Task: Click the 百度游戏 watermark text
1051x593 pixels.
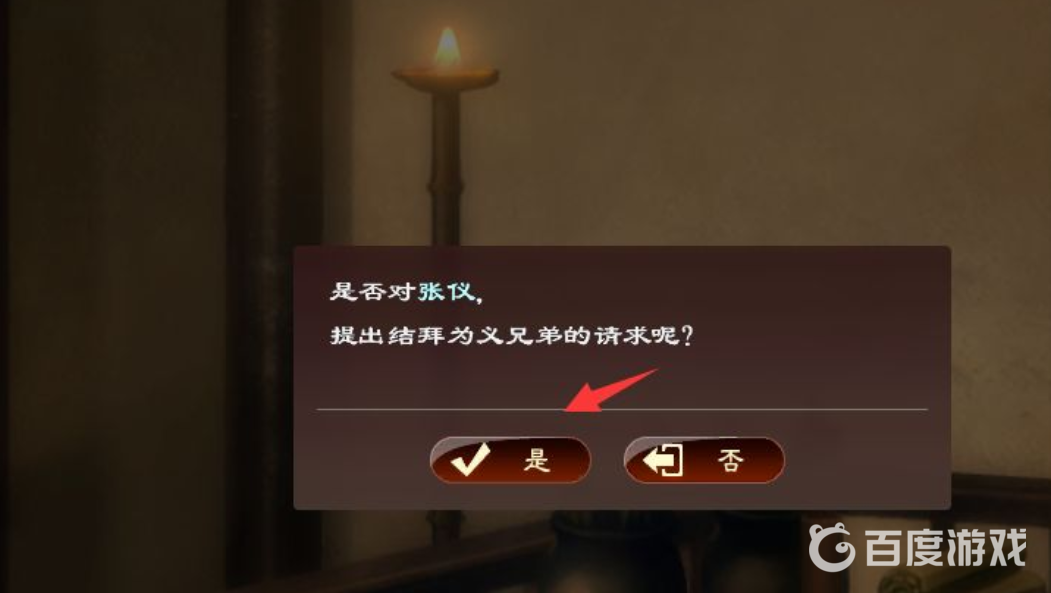Action: [x=946, y=548]
